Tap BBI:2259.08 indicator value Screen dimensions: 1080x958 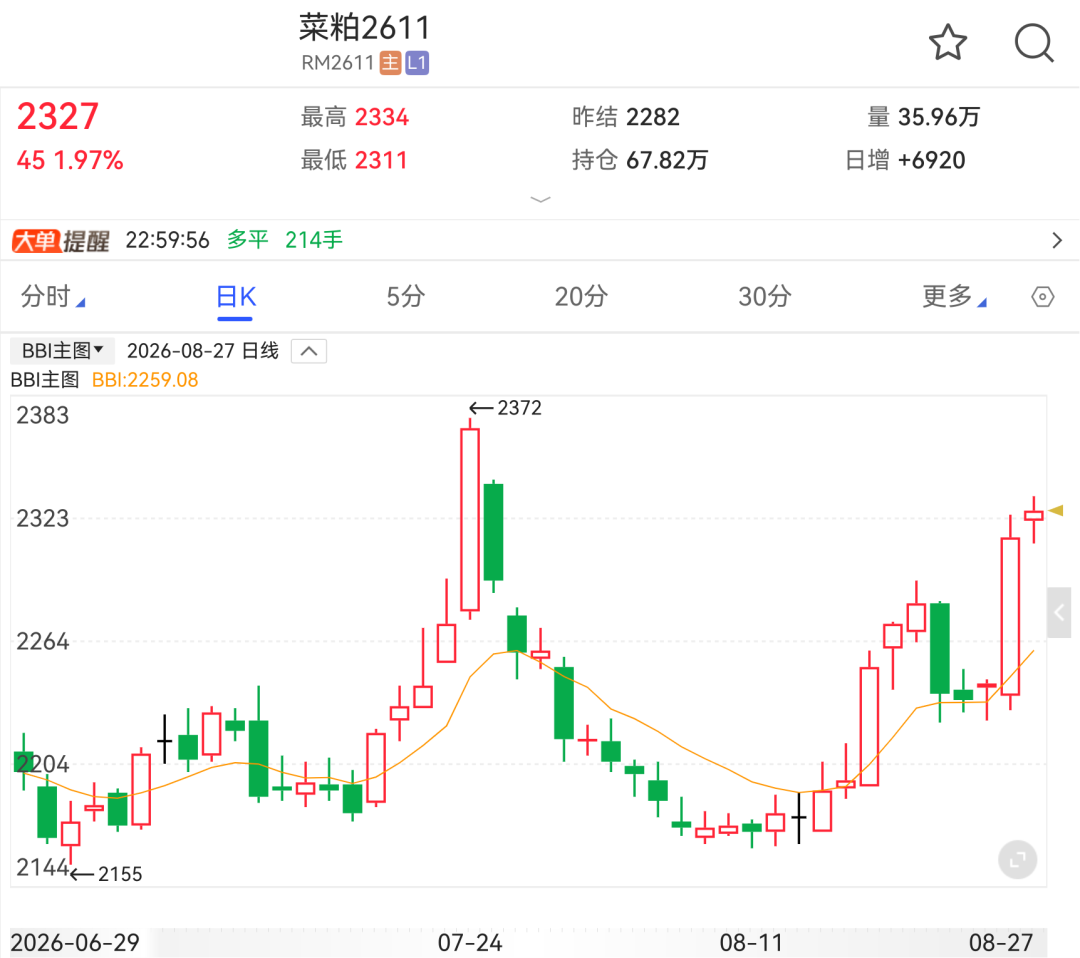(145, 380)
